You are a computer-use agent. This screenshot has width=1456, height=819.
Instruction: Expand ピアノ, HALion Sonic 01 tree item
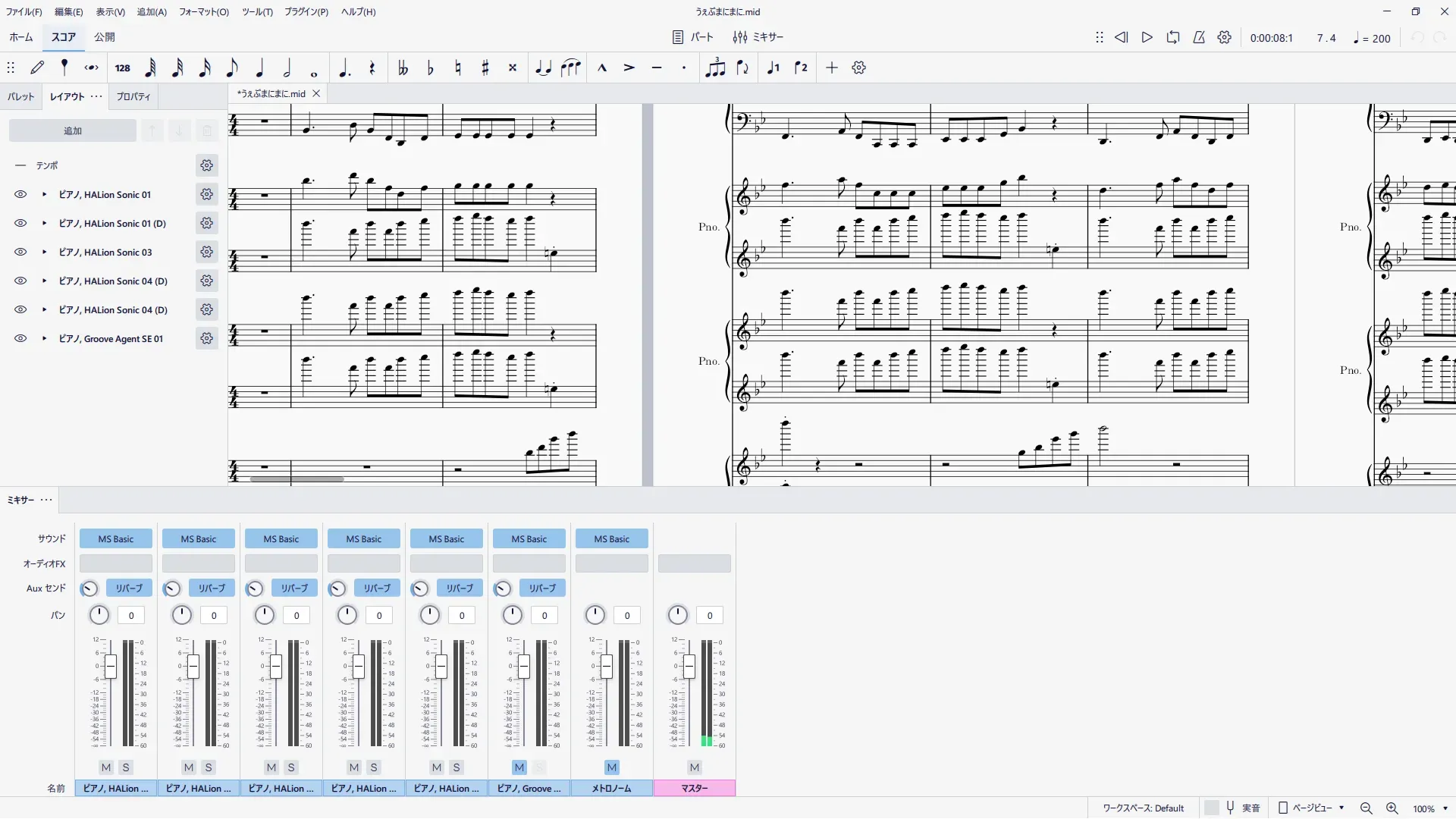point(45,195)
